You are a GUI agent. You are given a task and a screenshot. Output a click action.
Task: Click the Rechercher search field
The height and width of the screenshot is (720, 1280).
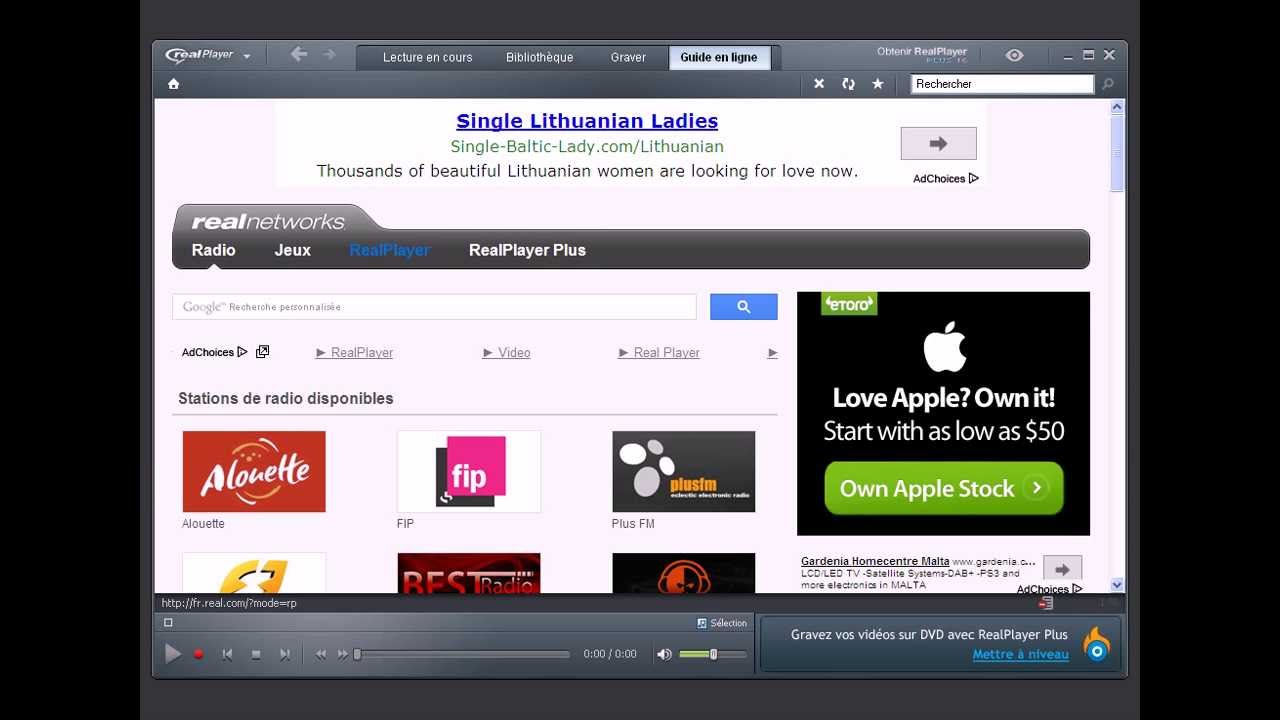coord(1003,84)
